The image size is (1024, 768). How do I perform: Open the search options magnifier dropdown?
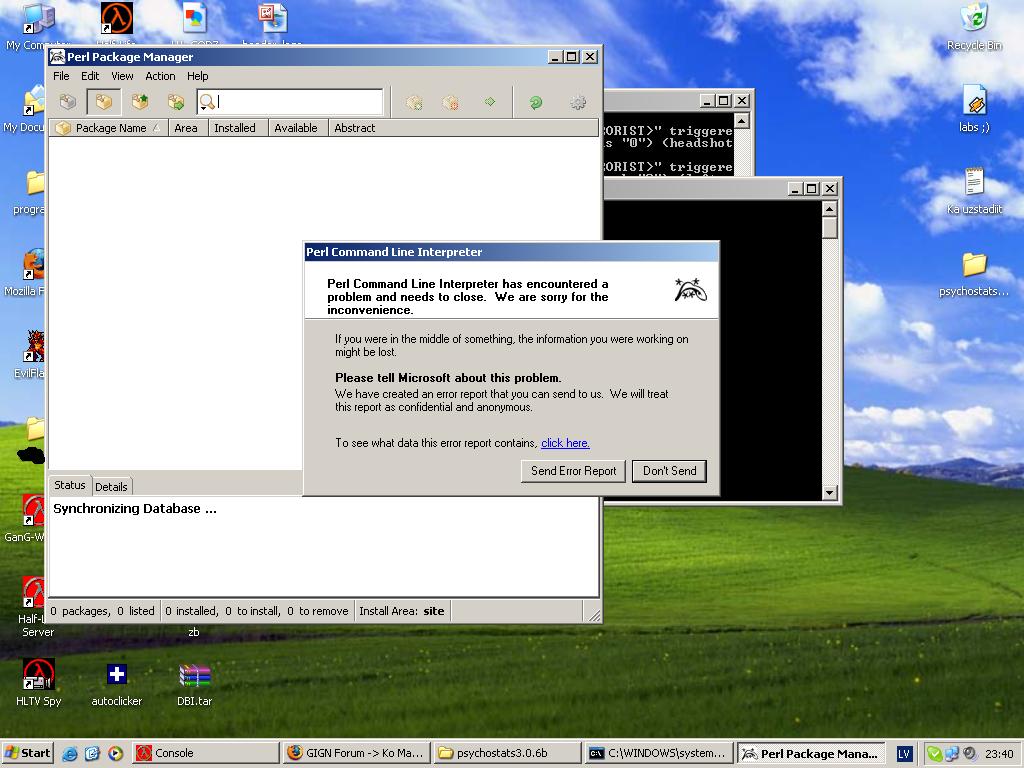[207, 102]
